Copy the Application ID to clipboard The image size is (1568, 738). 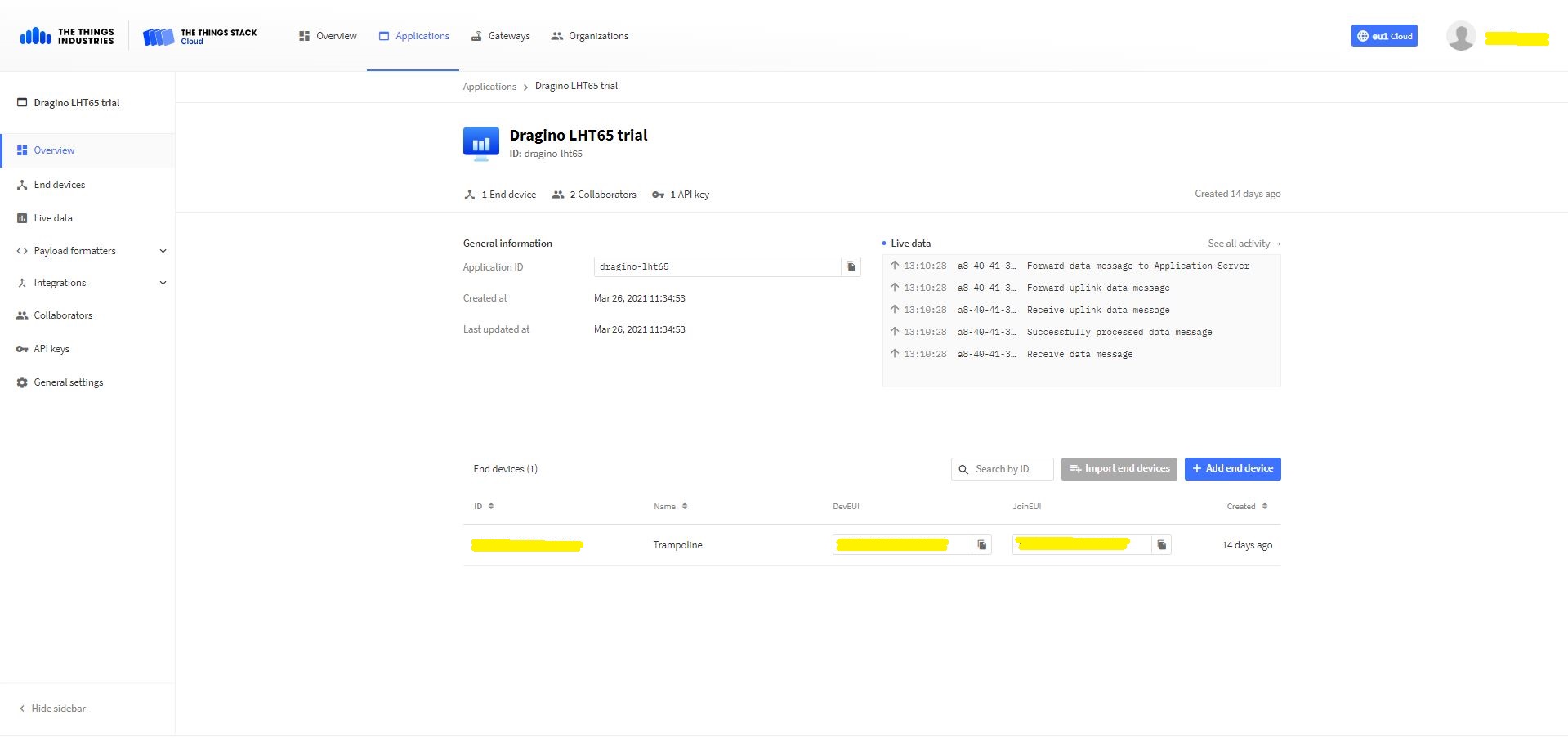pyautogui.click(x=851, y=266)
